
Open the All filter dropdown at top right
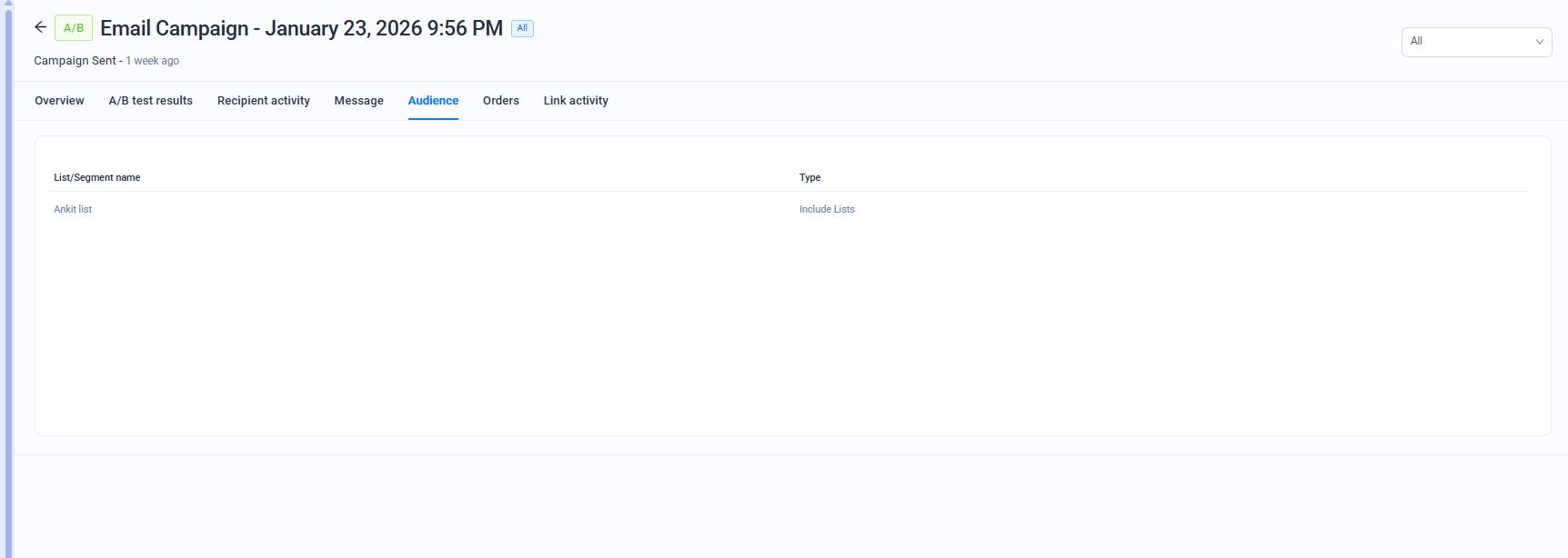tap(1475, 42)
